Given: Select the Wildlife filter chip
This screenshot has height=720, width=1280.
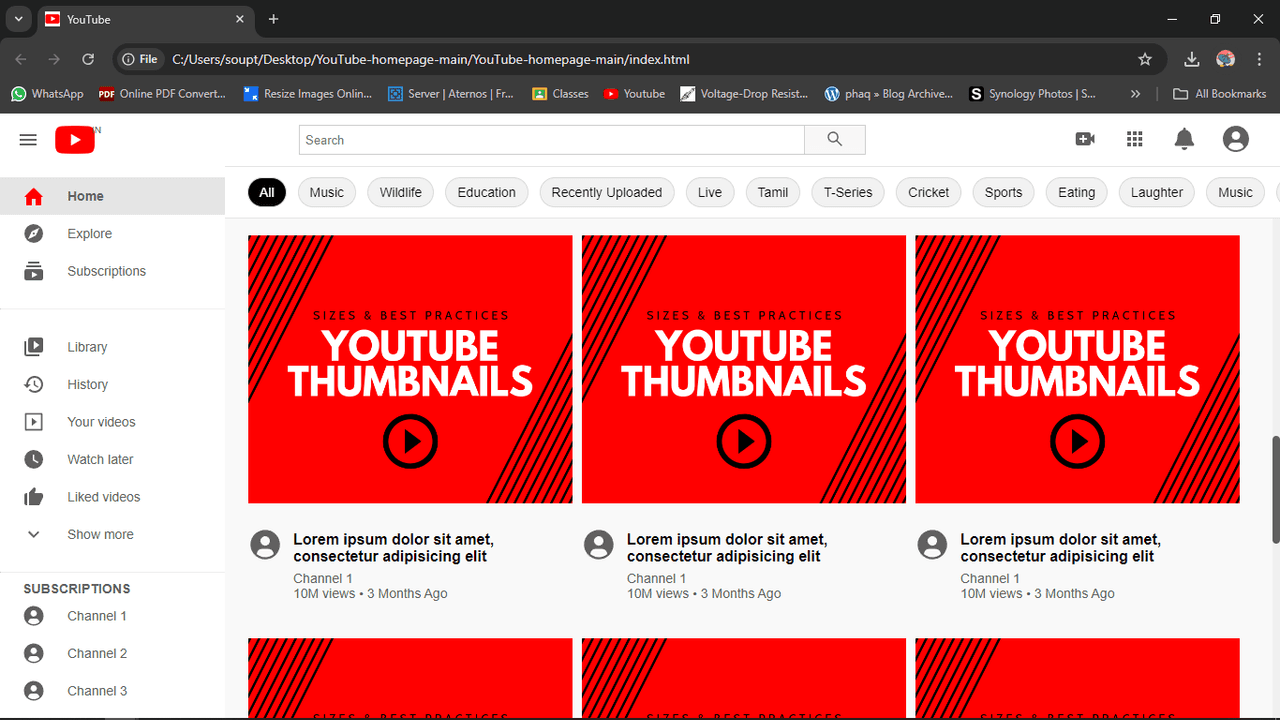Looking at the screenshot, I should coord(400,192).
